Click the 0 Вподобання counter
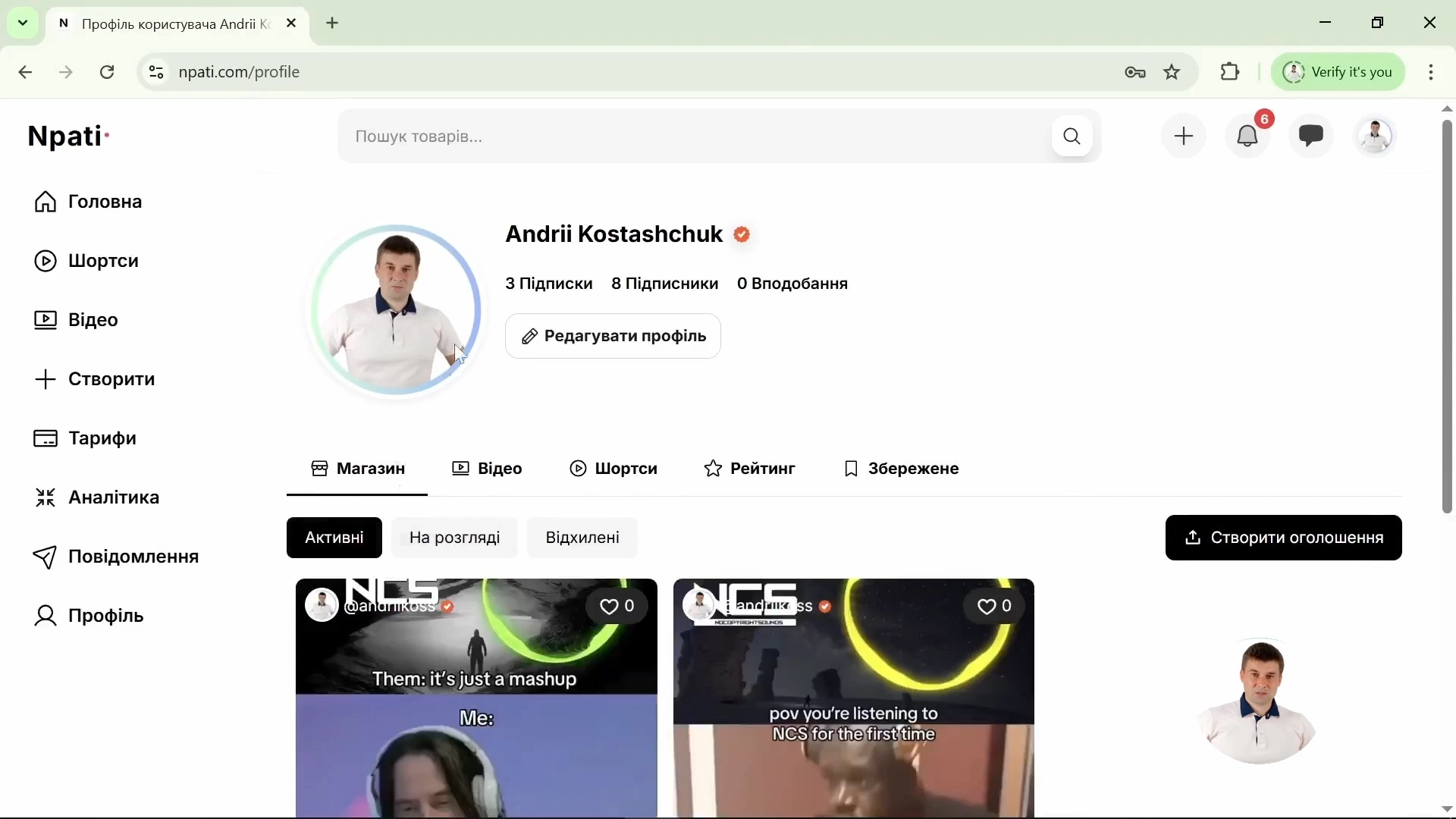The image size is (1456, 819). coord(792,284)
